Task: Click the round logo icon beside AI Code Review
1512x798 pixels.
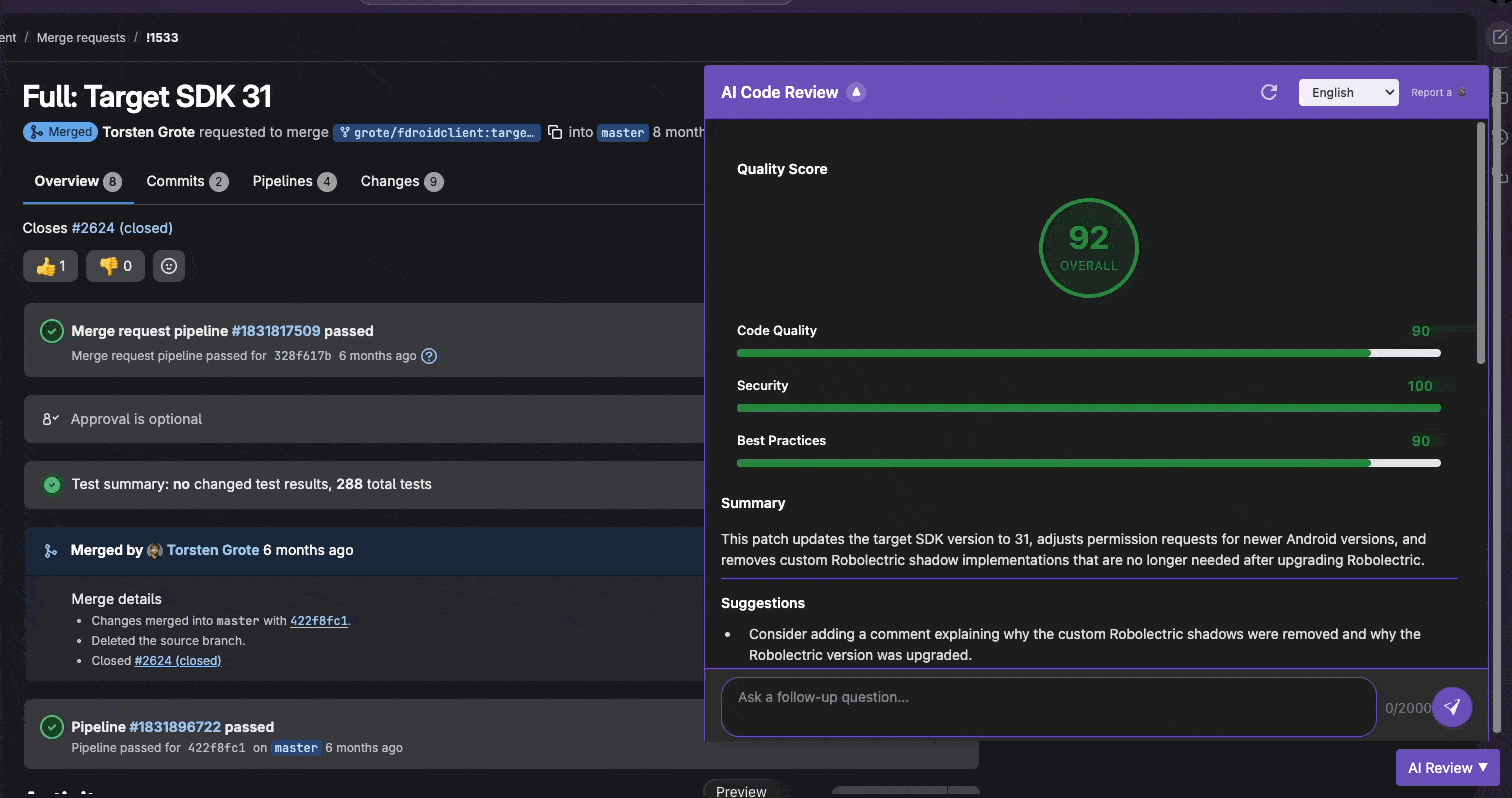Action: 855,92
